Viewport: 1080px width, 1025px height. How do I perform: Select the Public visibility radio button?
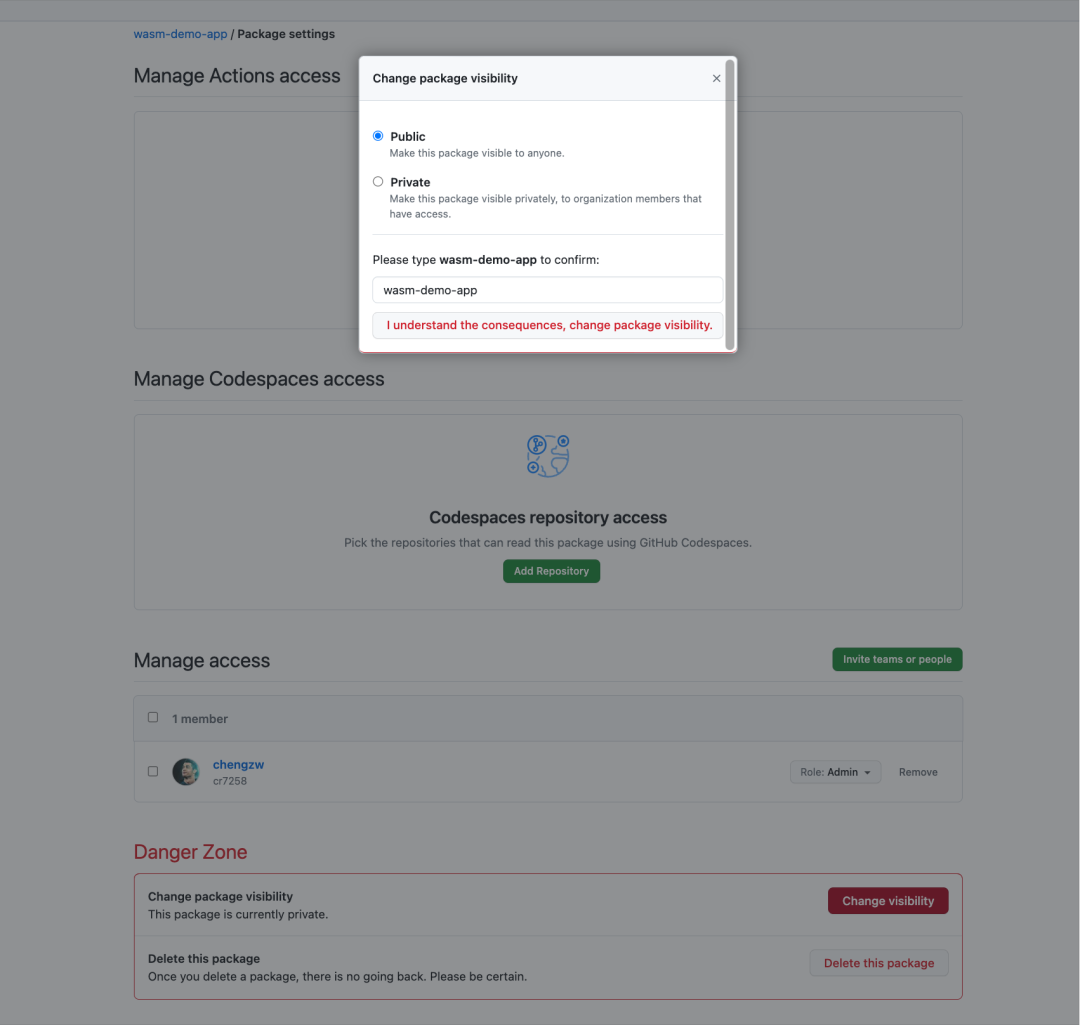pos(378,136)
